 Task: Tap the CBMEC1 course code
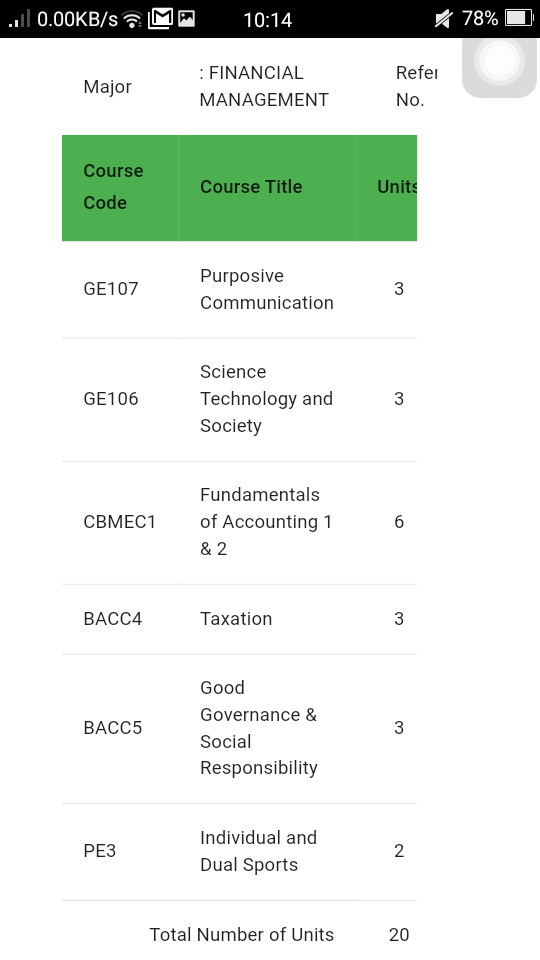click(119, 522)
